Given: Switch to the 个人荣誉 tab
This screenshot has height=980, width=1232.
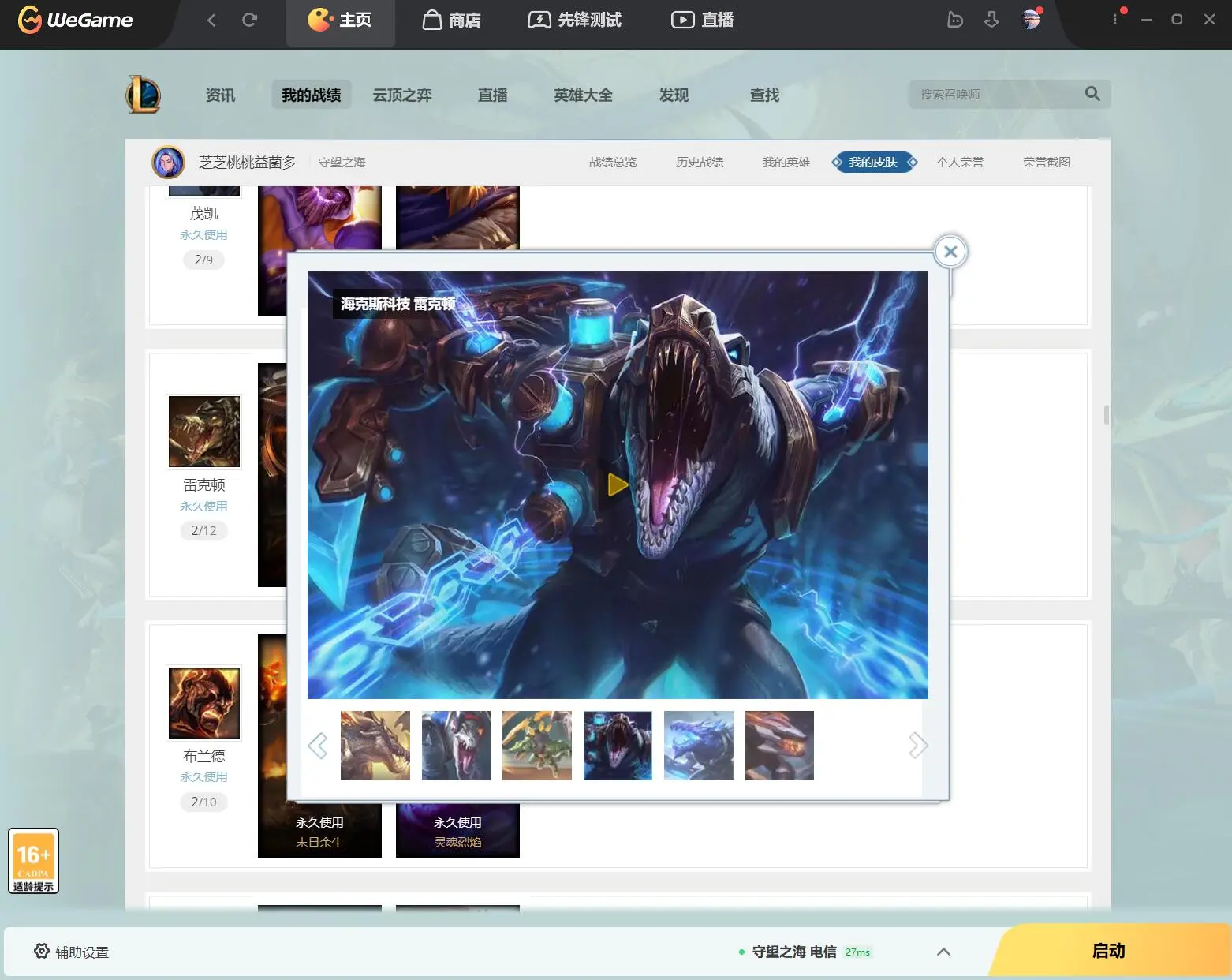Looking at the screenshot, I should click(x=960, y=163).
